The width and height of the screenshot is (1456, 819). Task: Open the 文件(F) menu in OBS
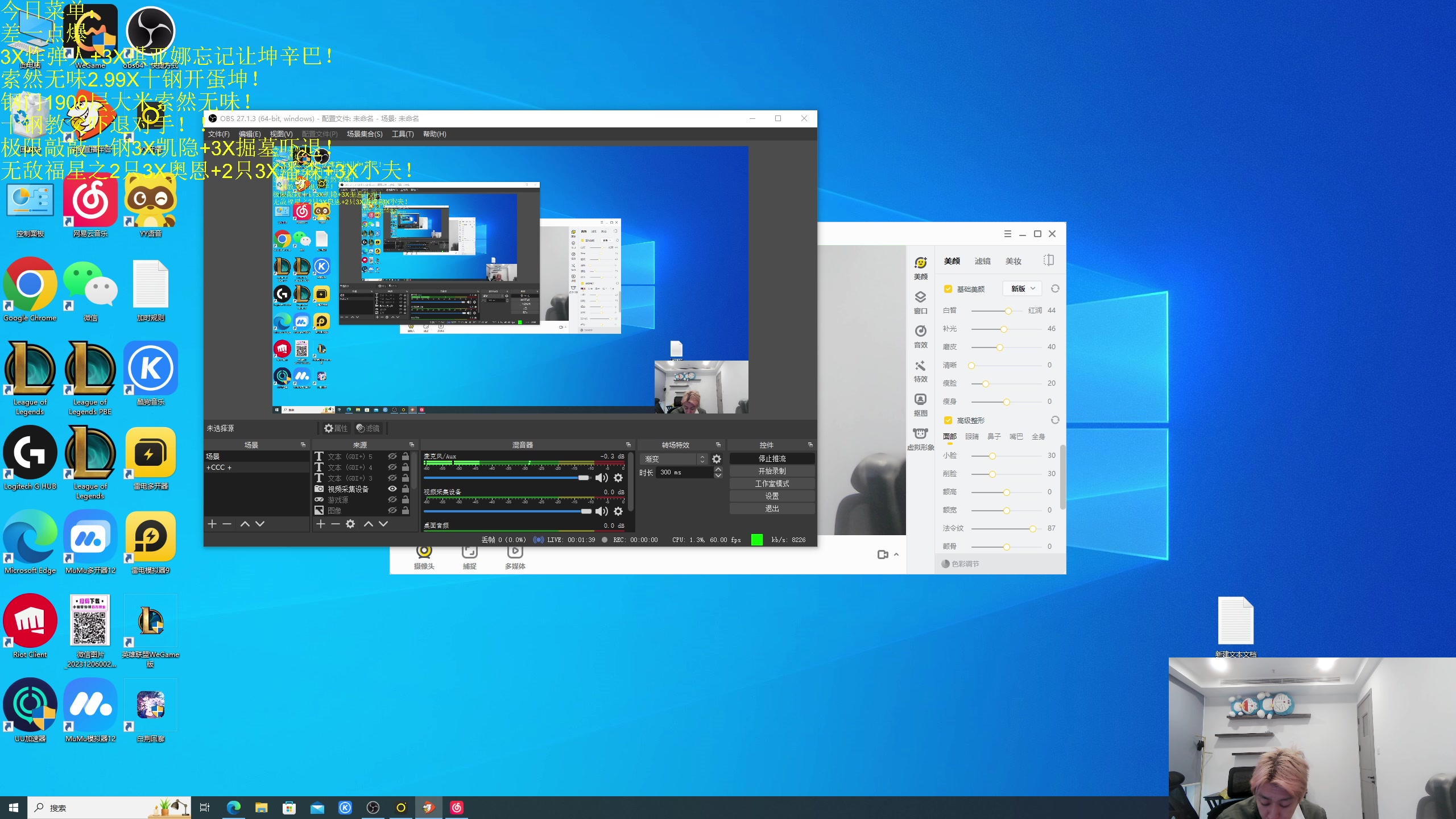click(219, 134)
